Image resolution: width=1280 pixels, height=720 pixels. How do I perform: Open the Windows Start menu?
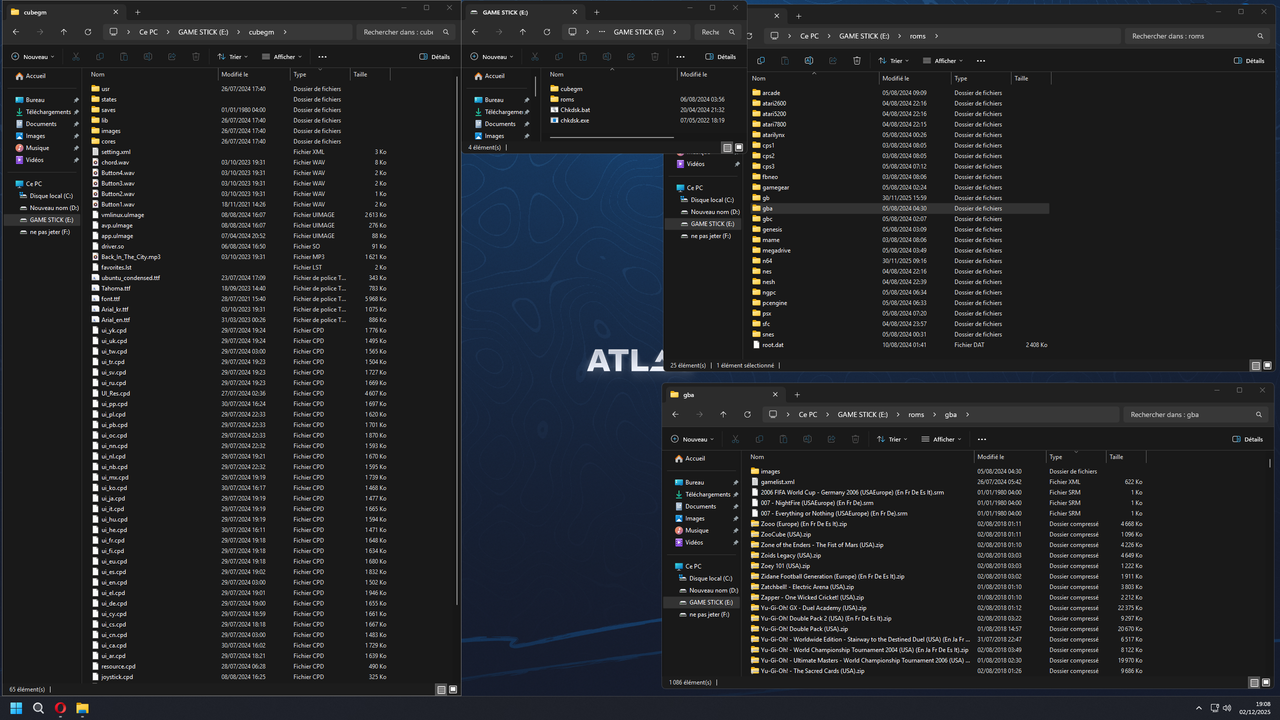point(15,708)
